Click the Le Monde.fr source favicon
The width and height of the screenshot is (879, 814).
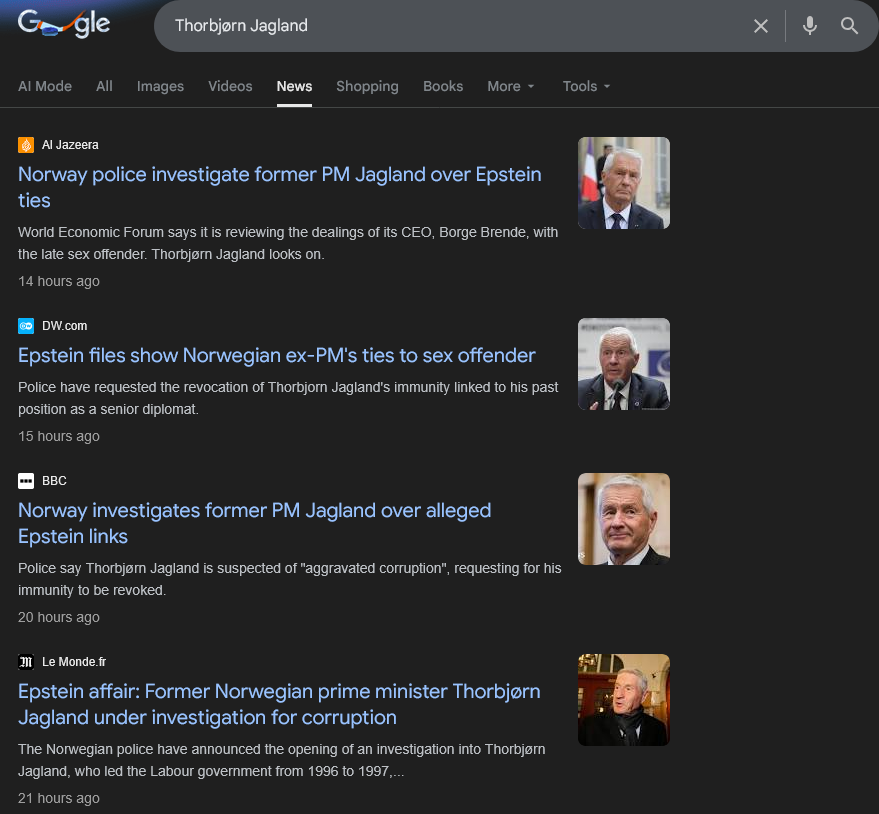click(26, 662)
